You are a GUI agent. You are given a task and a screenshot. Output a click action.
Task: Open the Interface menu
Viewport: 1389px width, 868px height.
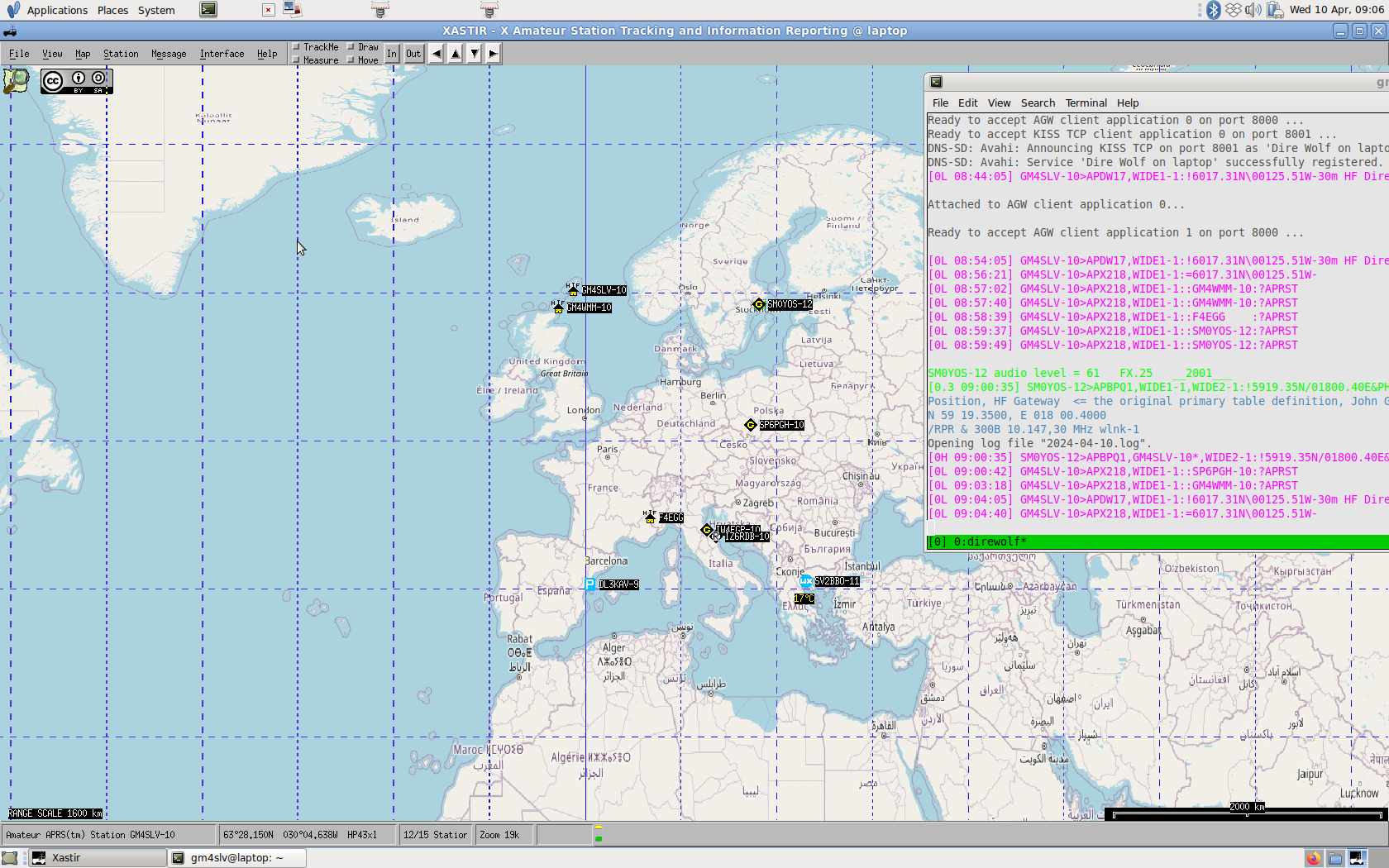(x=222, y=53)
